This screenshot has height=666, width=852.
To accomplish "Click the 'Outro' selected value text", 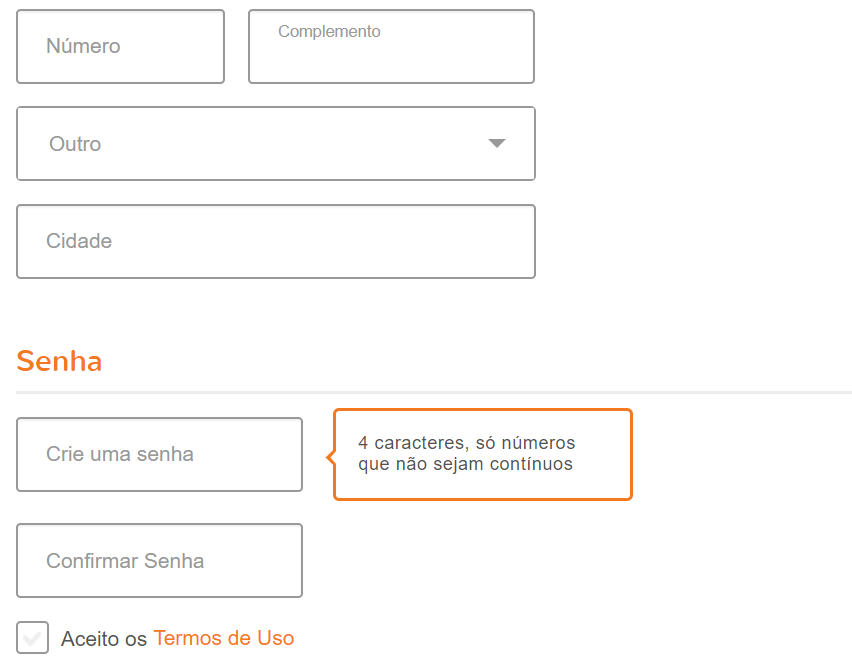I will coord(75,144).
